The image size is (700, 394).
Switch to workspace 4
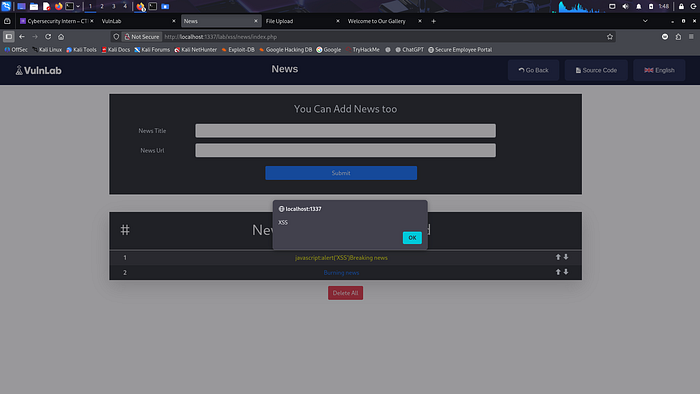tap(125, 6)
